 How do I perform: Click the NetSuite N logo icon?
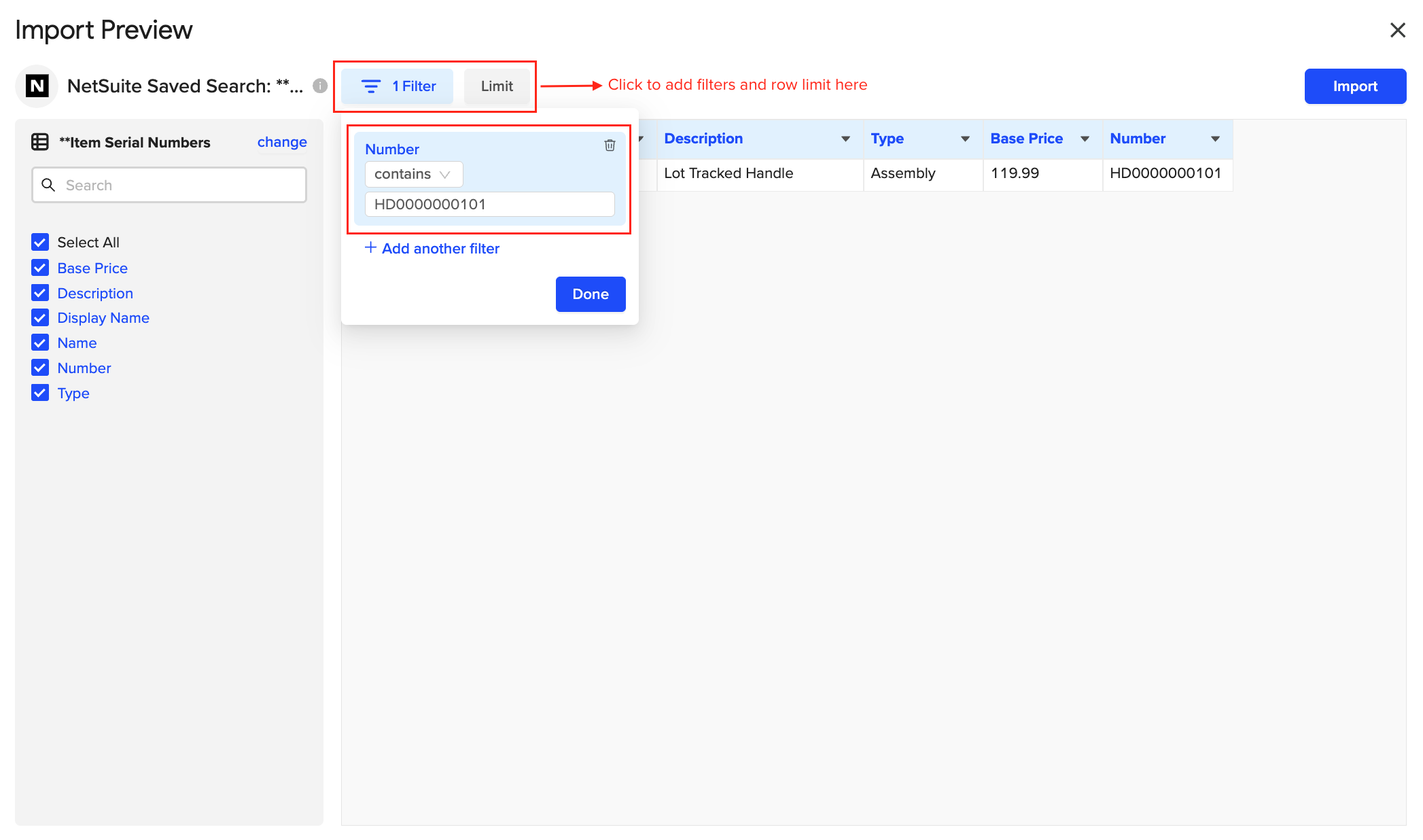(37, 86)
